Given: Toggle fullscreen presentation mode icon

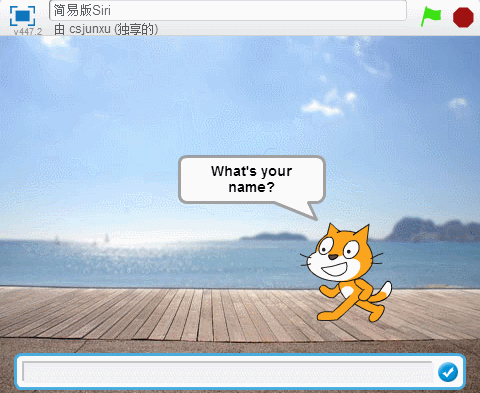Looking at the screenshot, I should [x=22, y=16].
